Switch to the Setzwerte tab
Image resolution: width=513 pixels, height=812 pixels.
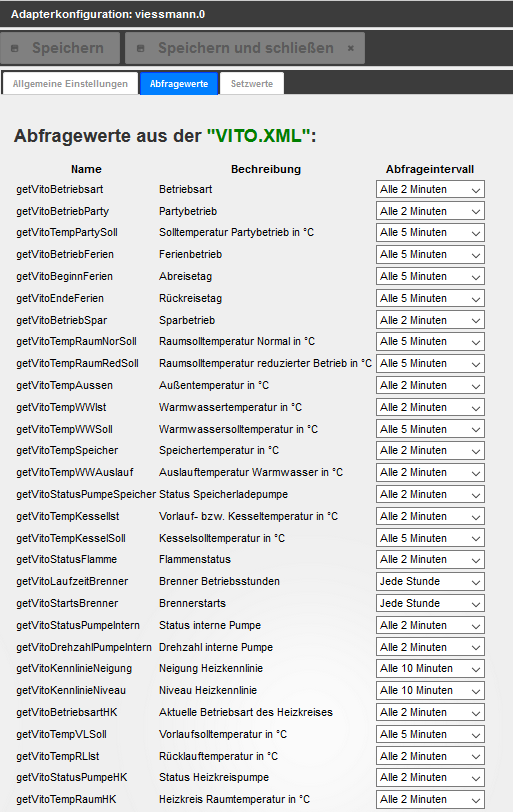(x=252, y=83)
